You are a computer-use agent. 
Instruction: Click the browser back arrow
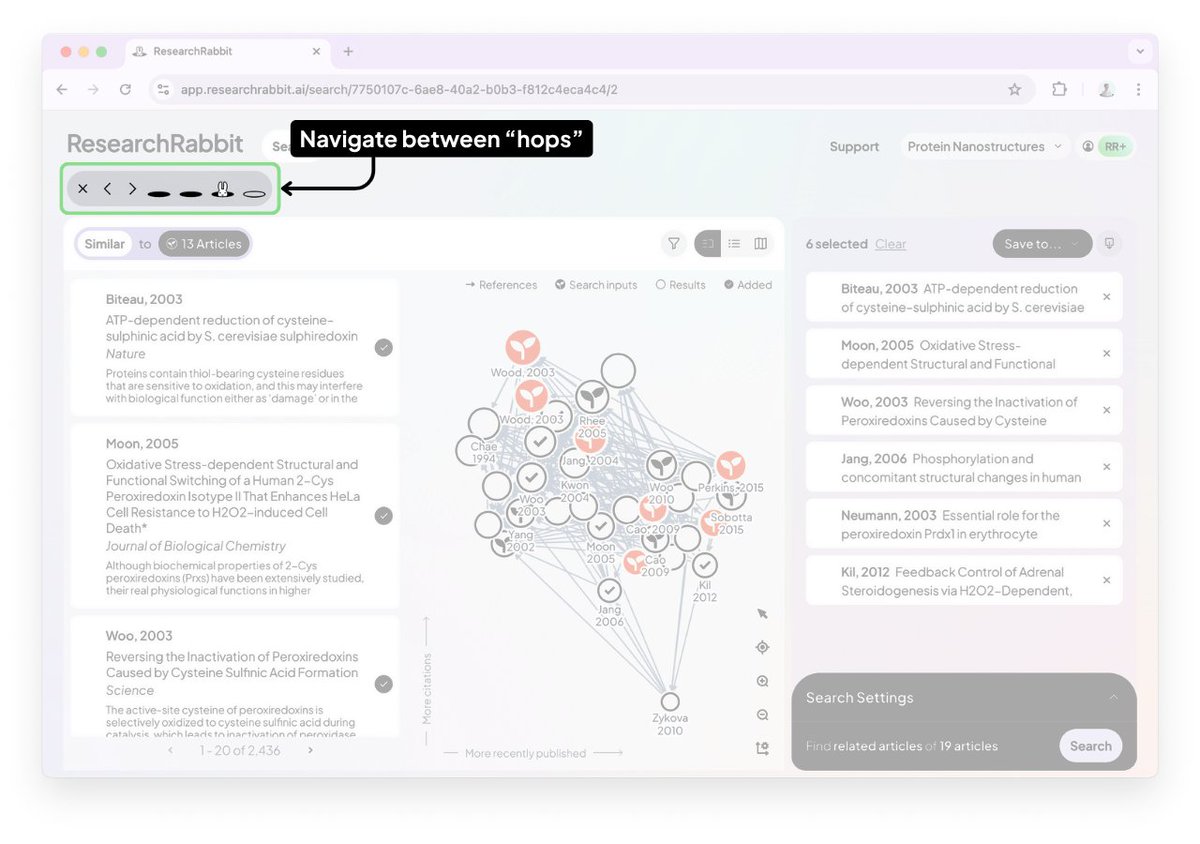pos(62,89)
